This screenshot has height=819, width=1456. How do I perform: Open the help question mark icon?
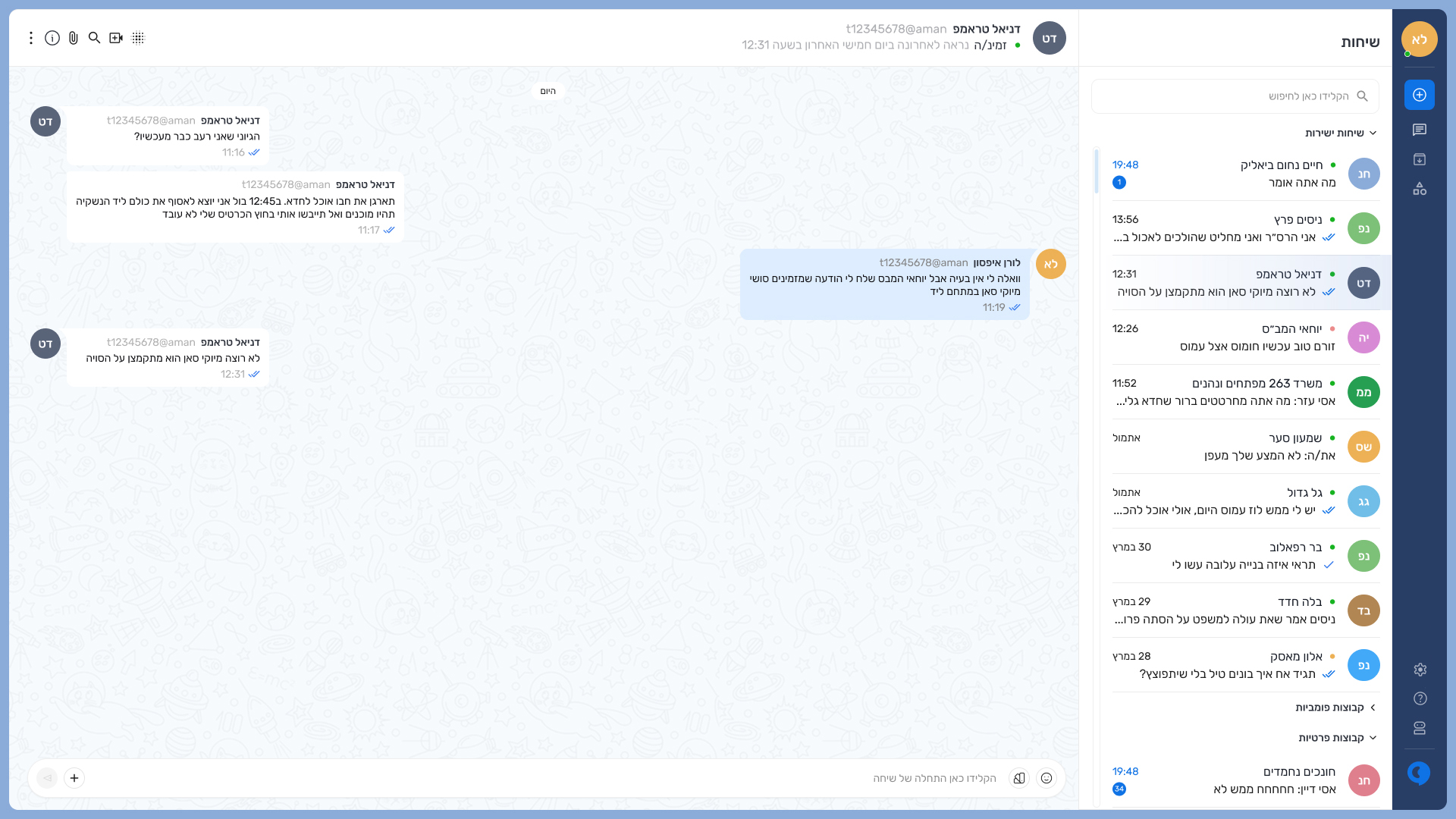point(1420,698)
